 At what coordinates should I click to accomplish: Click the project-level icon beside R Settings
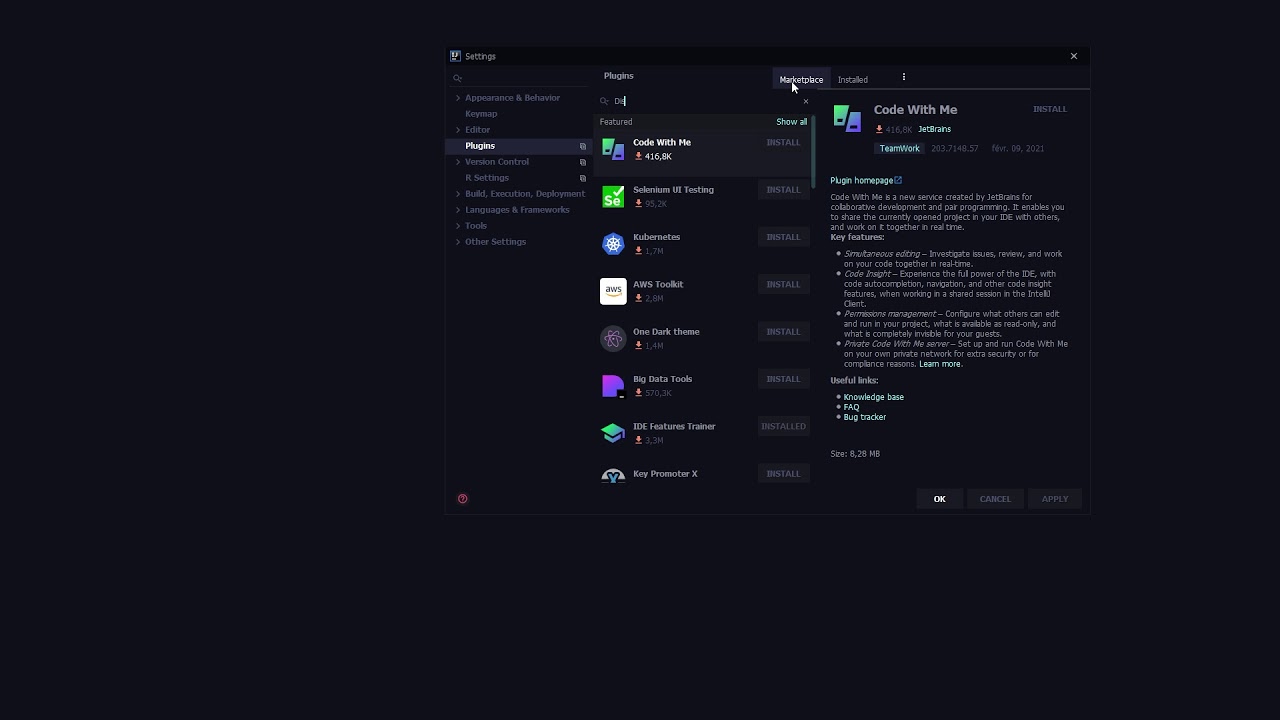click(583, 178)
